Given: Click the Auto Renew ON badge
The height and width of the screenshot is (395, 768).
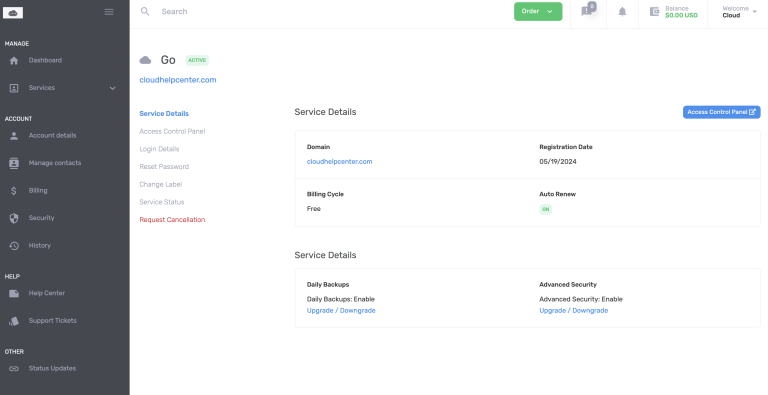Looking at the screenshot, I should tap(546, 209).
